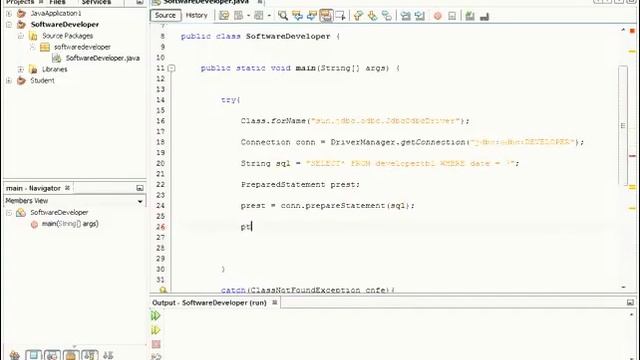Screen dimensions: 640x360
Task: Click scroll-down arrow of the editor
Action: (x=623, y=287)
